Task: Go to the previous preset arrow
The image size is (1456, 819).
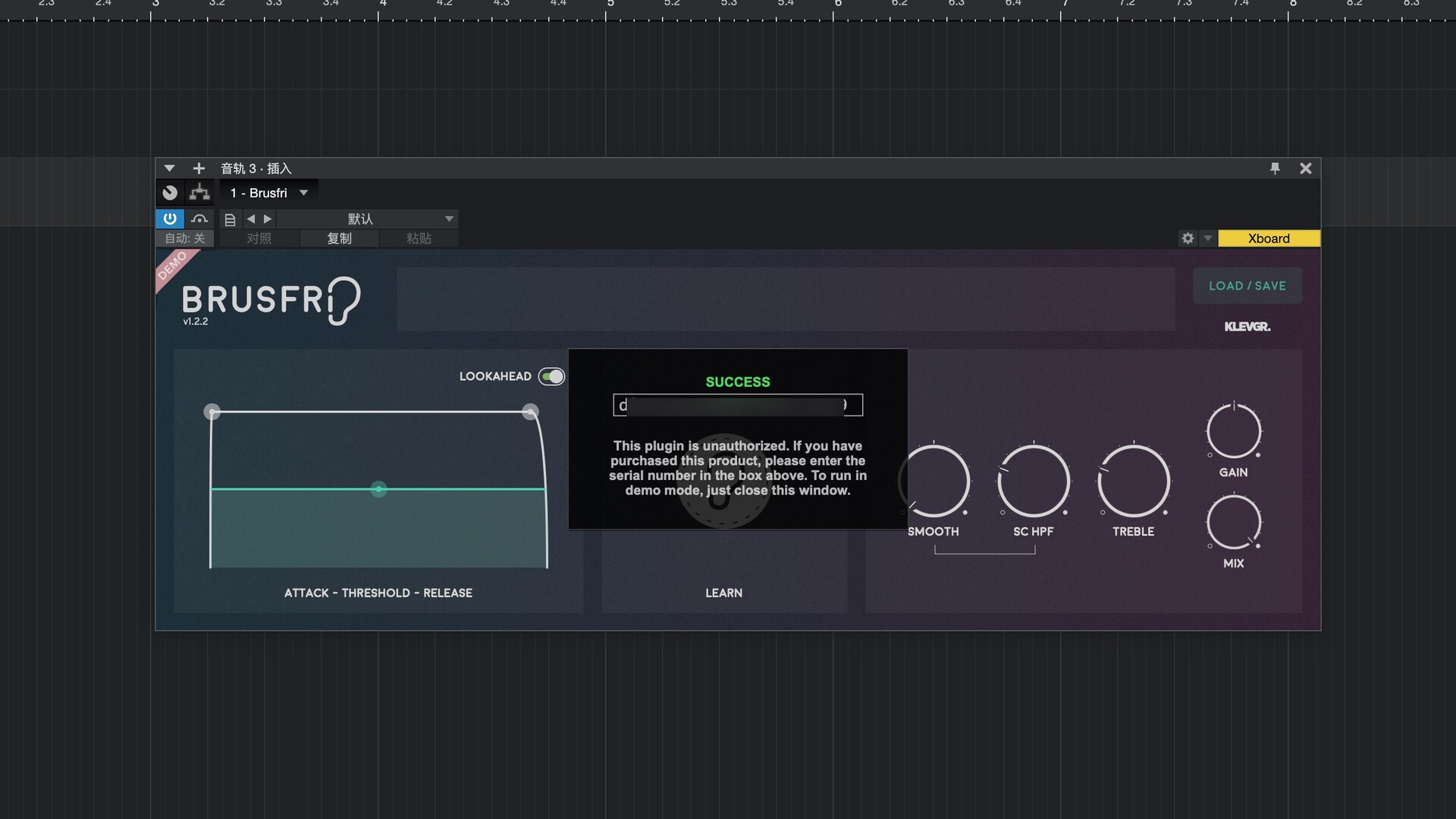Action: tap(250, 218)
